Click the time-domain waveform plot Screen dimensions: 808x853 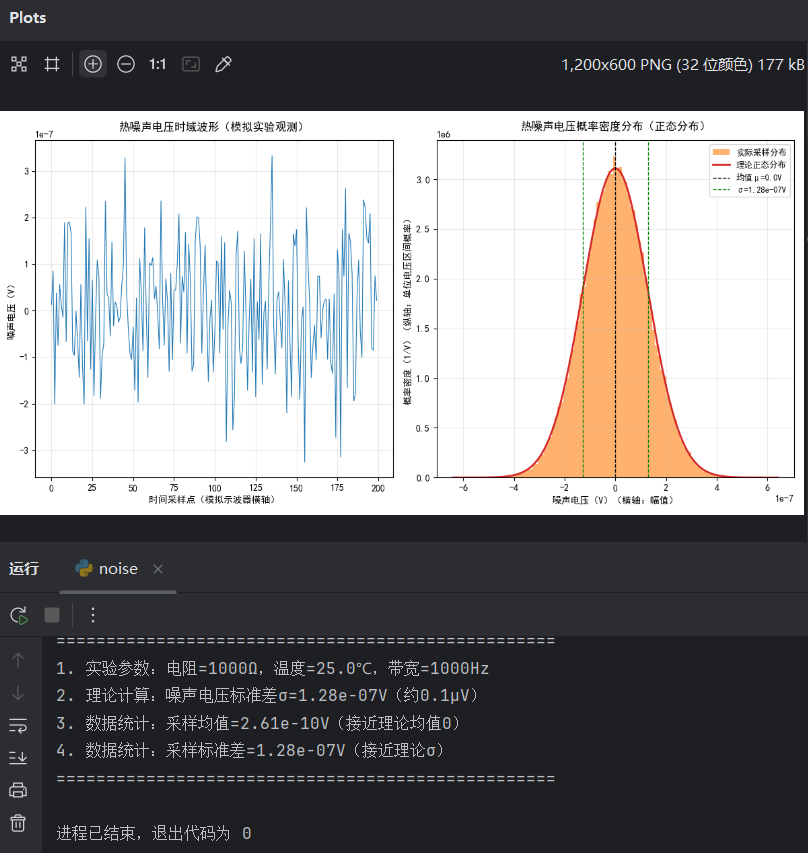pos(214,309)
